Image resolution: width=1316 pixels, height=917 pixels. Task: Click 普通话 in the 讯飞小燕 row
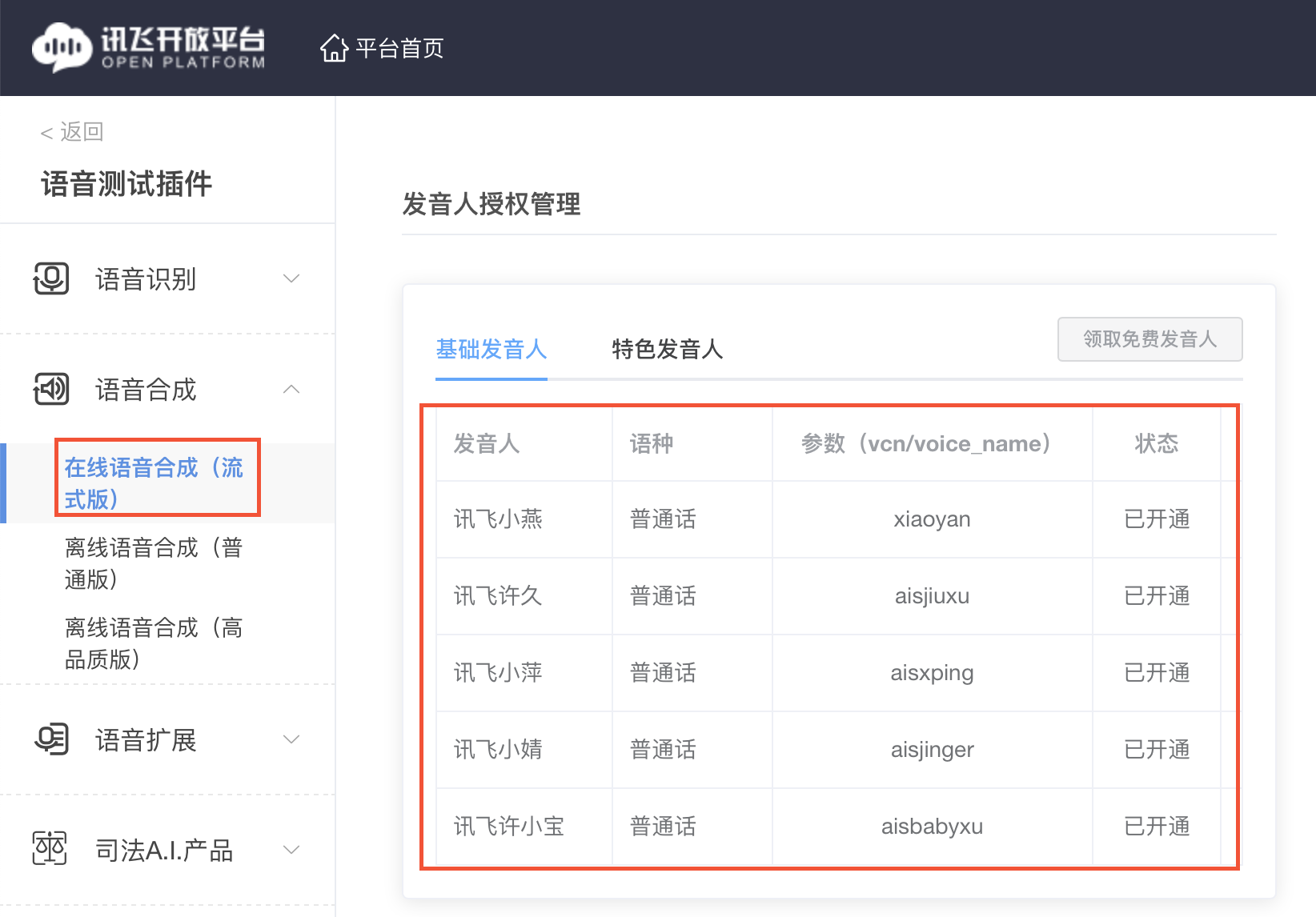(663, 519)
